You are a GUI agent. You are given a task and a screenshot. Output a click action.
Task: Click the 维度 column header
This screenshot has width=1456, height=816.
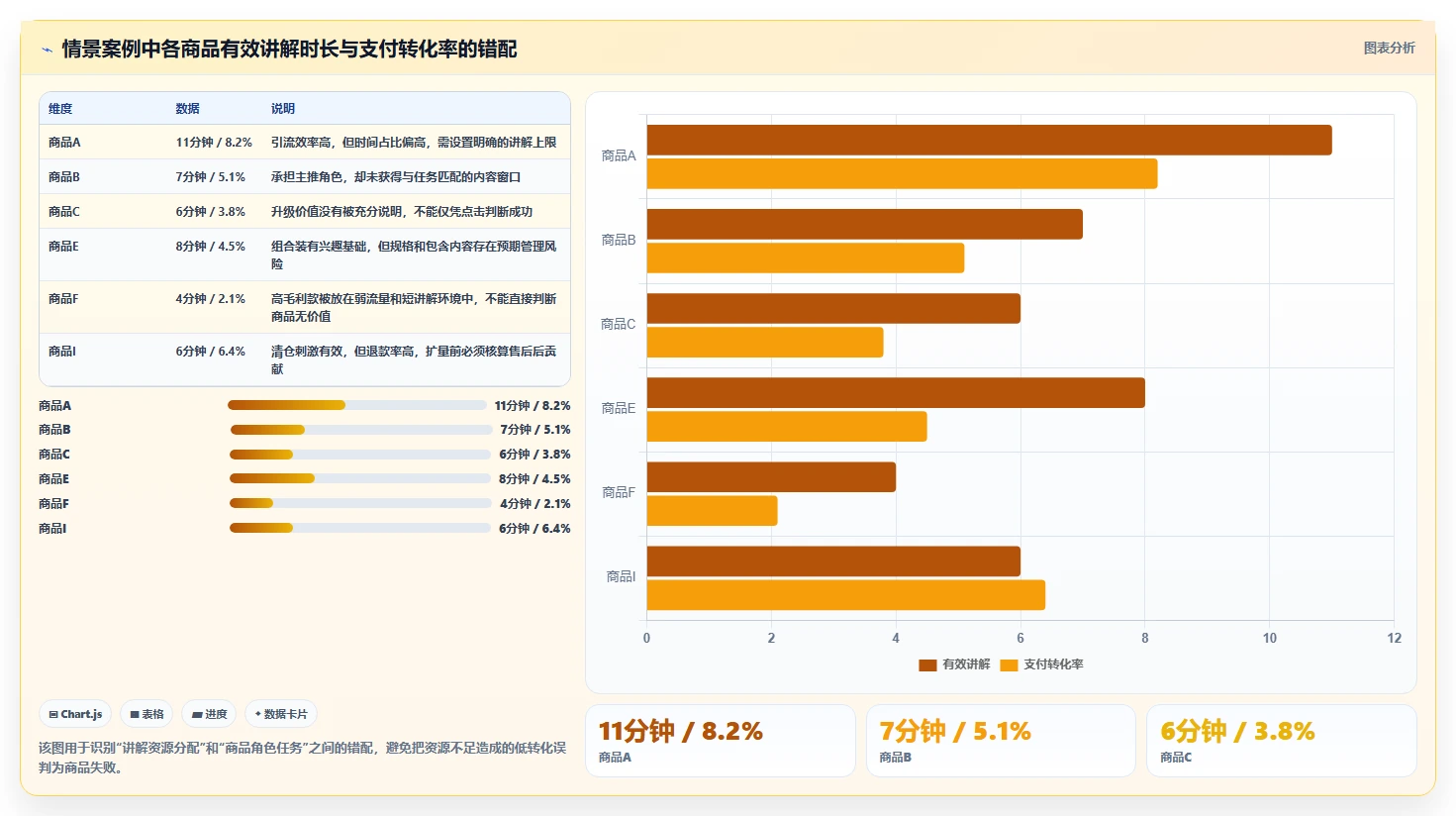pyautogui.click(x=60, y=109)
